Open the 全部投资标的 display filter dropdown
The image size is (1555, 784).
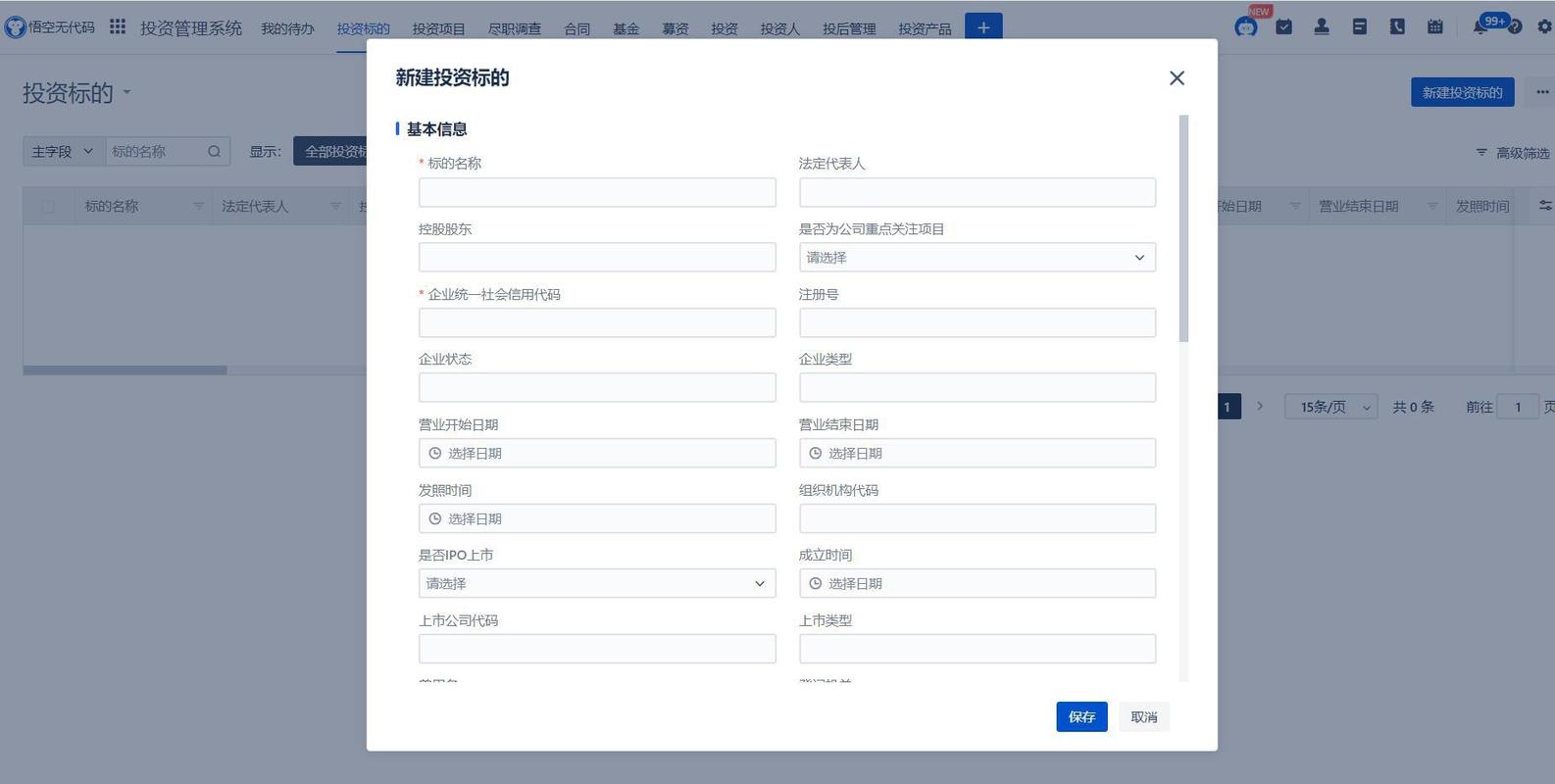(330, 151)
